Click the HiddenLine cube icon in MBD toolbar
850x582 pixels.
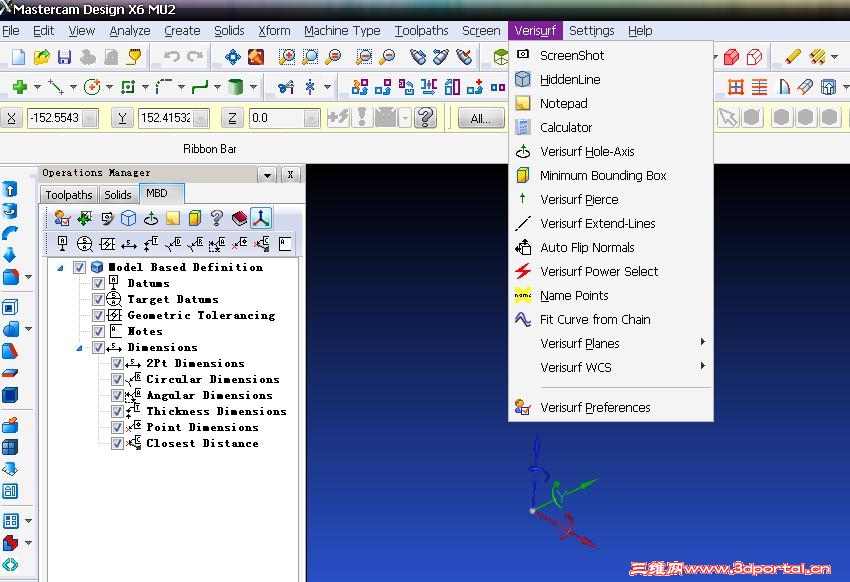click(128, 218)
